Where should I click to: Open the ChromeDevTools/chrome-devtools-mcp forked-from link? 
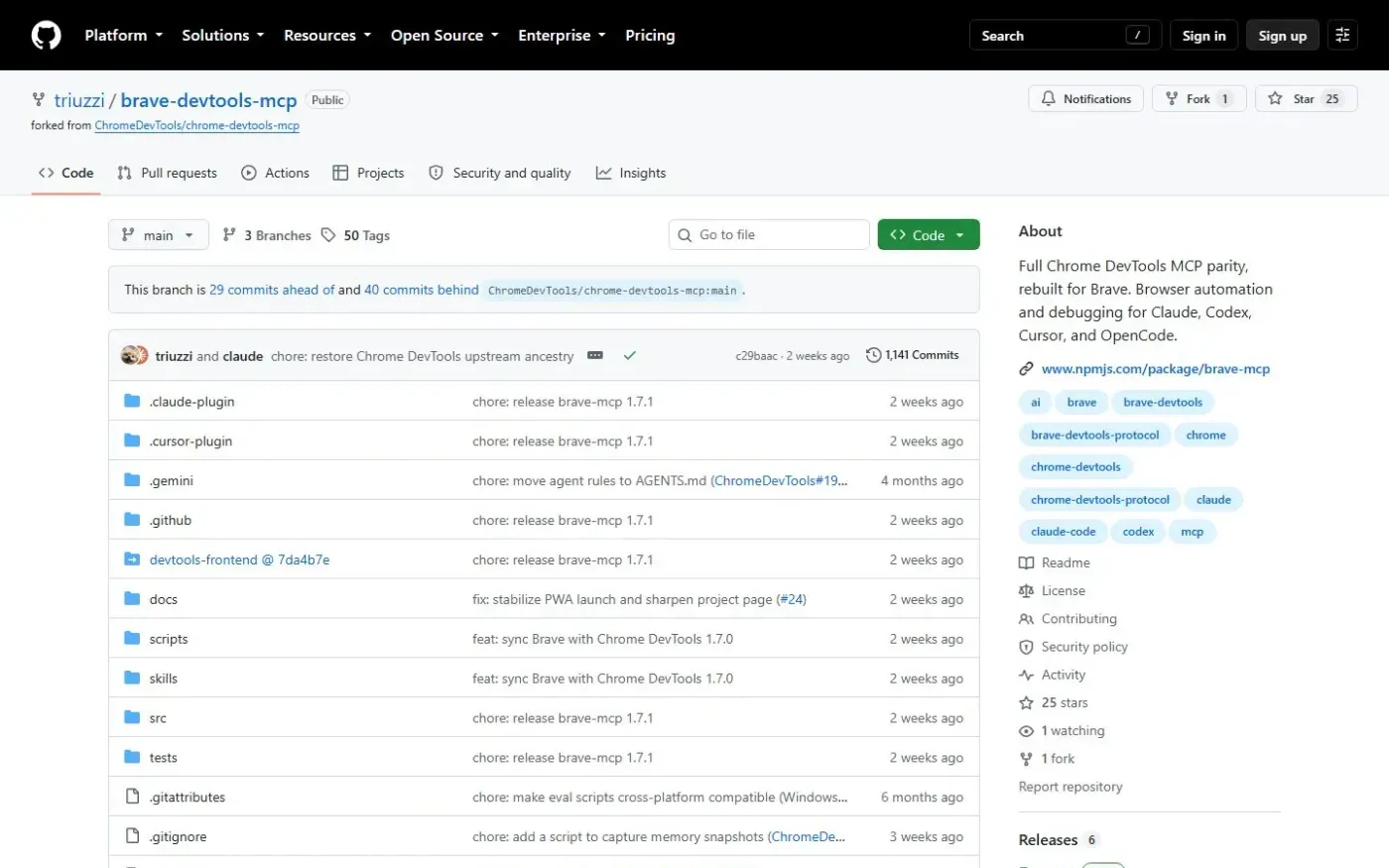point(196,126)
